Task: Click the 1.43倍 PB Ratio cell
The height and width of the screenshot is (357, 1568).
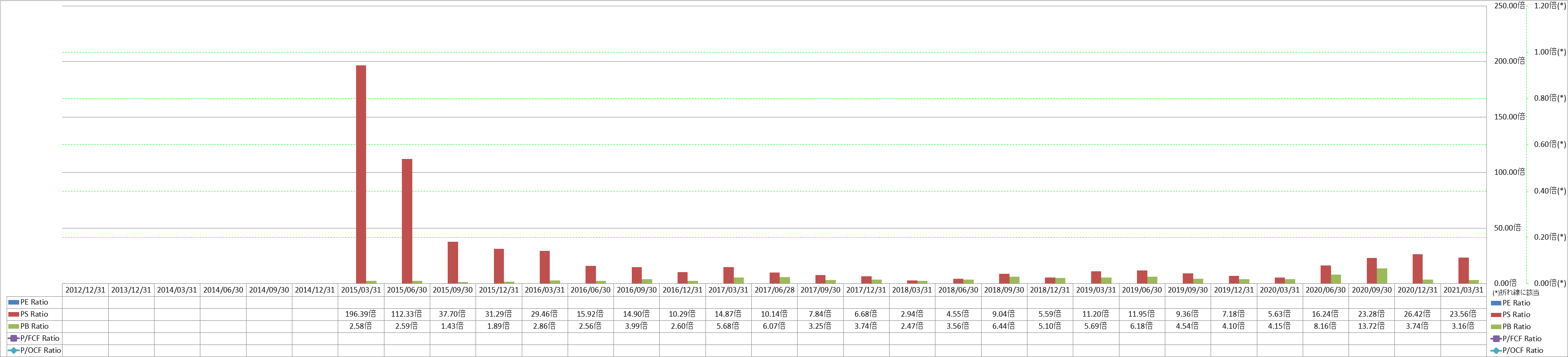Action: pos(453,327)
